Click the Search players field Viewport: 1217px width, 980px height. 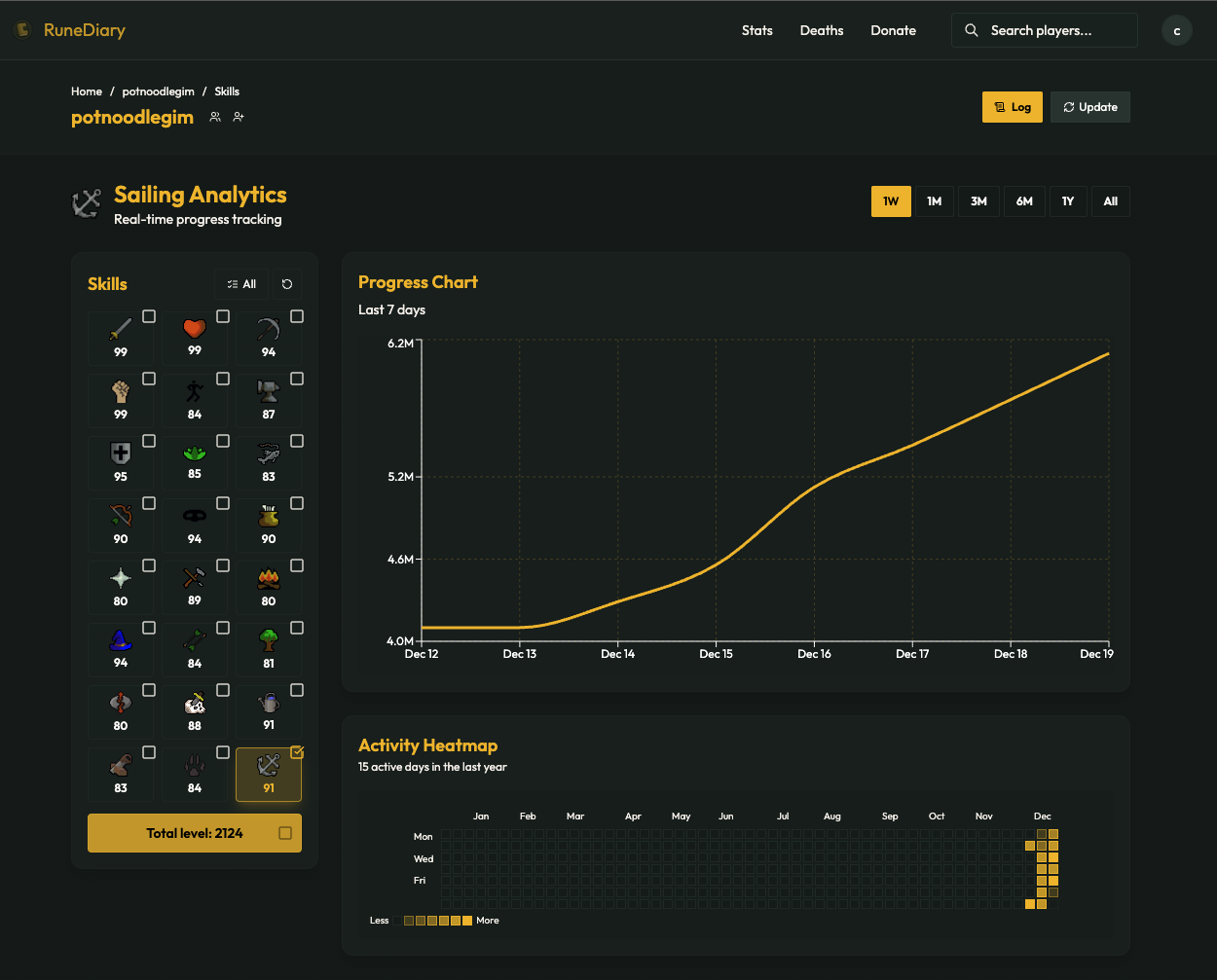(x=1044, y=30)
